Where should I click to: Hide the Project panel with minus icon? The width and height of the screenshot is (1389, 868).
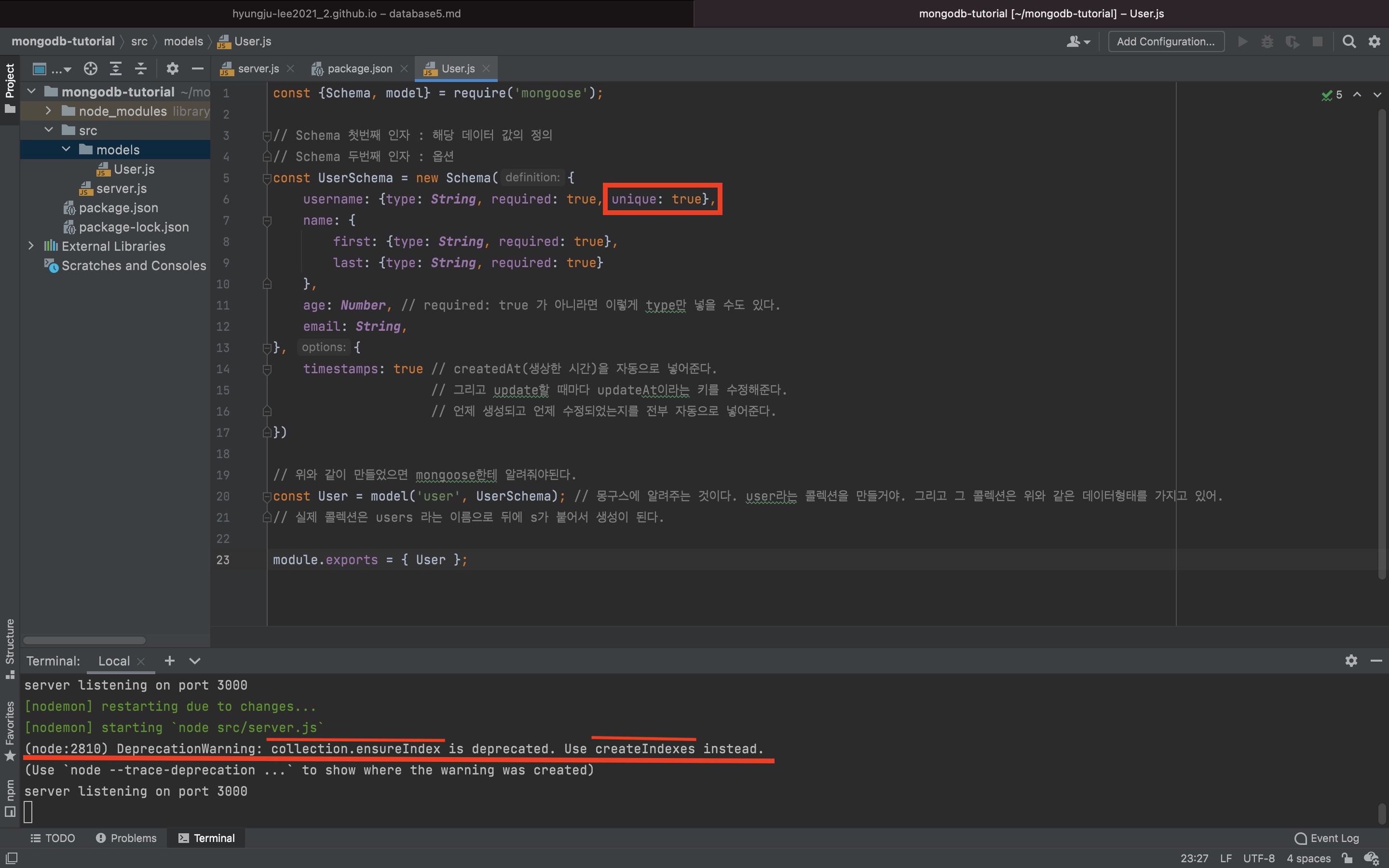(x=197, y=69)
